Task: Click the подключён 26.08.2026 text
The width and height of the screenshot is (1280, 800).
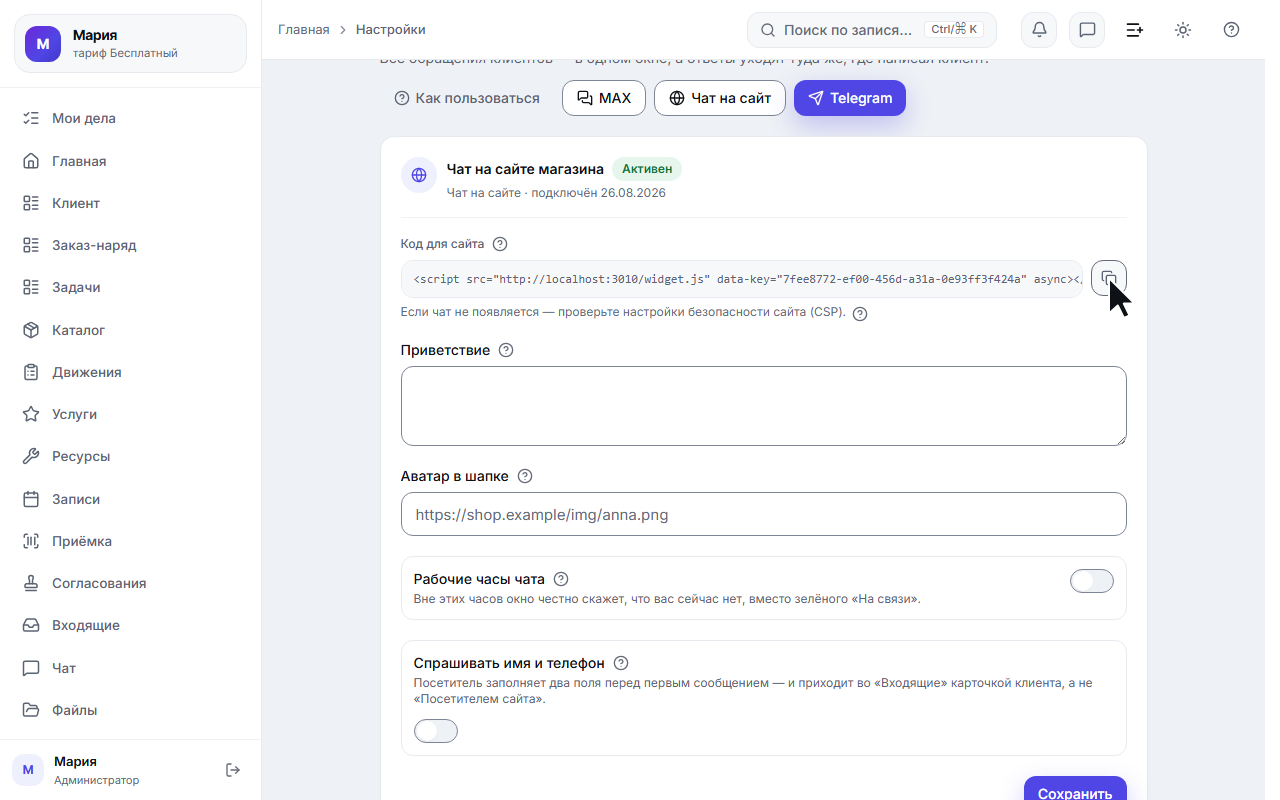Action: 598,193
